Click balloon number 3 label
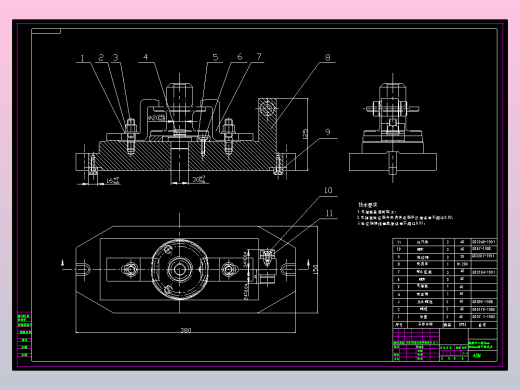The image size is (520, 390). click(116, 58)
